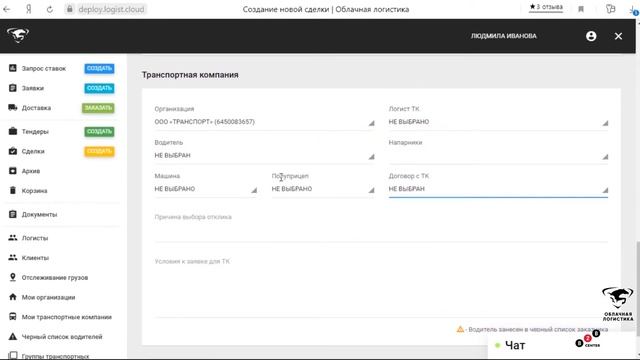Click the Клиенты people icon

13,258
